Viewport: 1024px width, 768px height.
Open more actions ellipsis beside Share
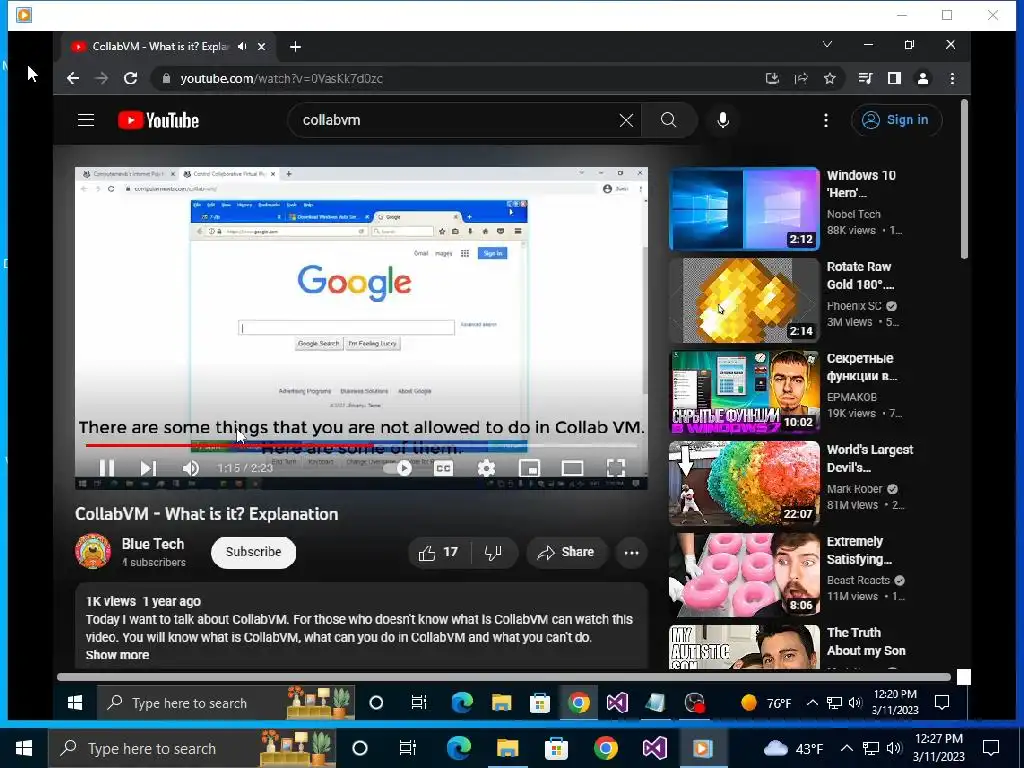631,552
